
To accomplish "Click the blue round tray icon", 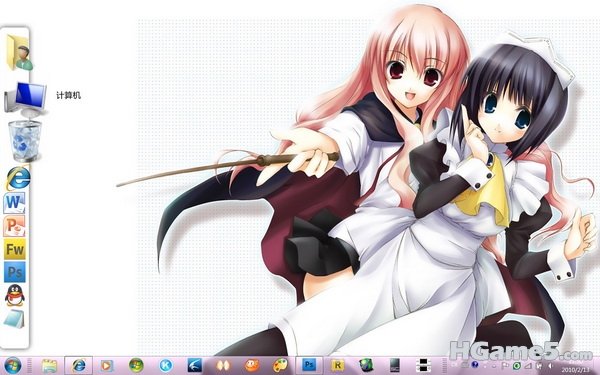I will point(475,365).
